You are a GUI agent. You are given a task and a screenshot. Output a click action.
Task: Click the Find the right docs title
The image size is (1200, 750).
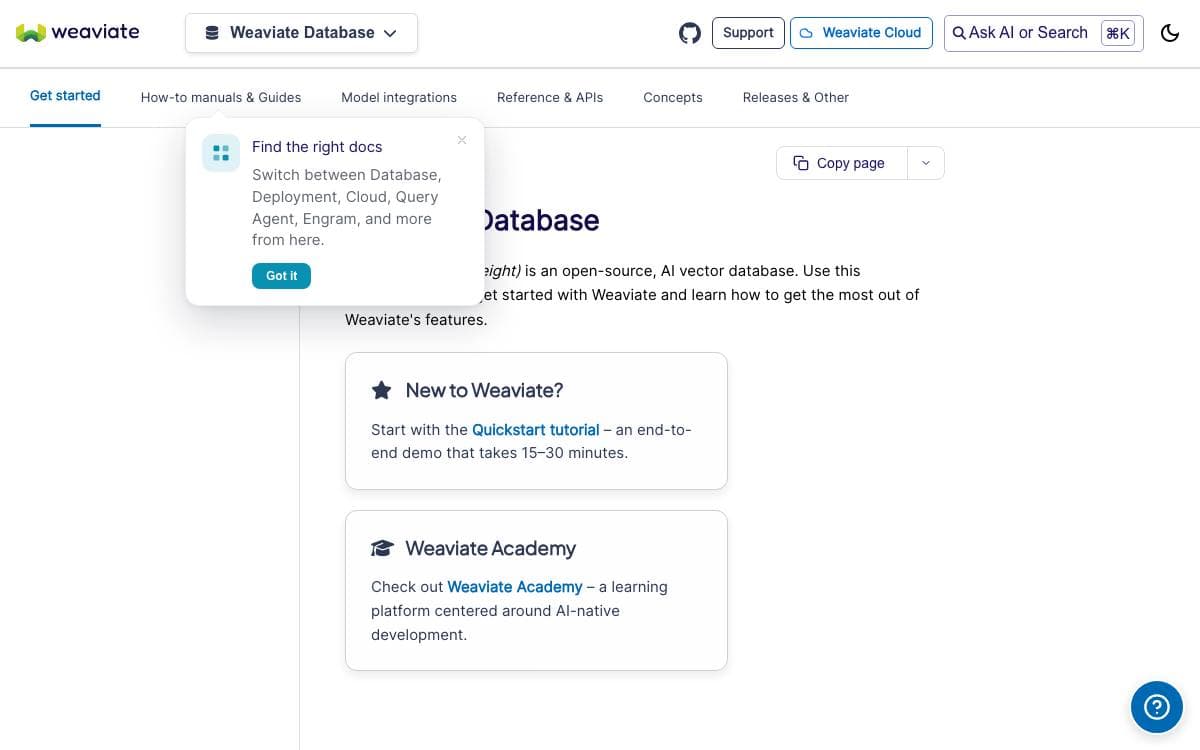pos(317,147)
